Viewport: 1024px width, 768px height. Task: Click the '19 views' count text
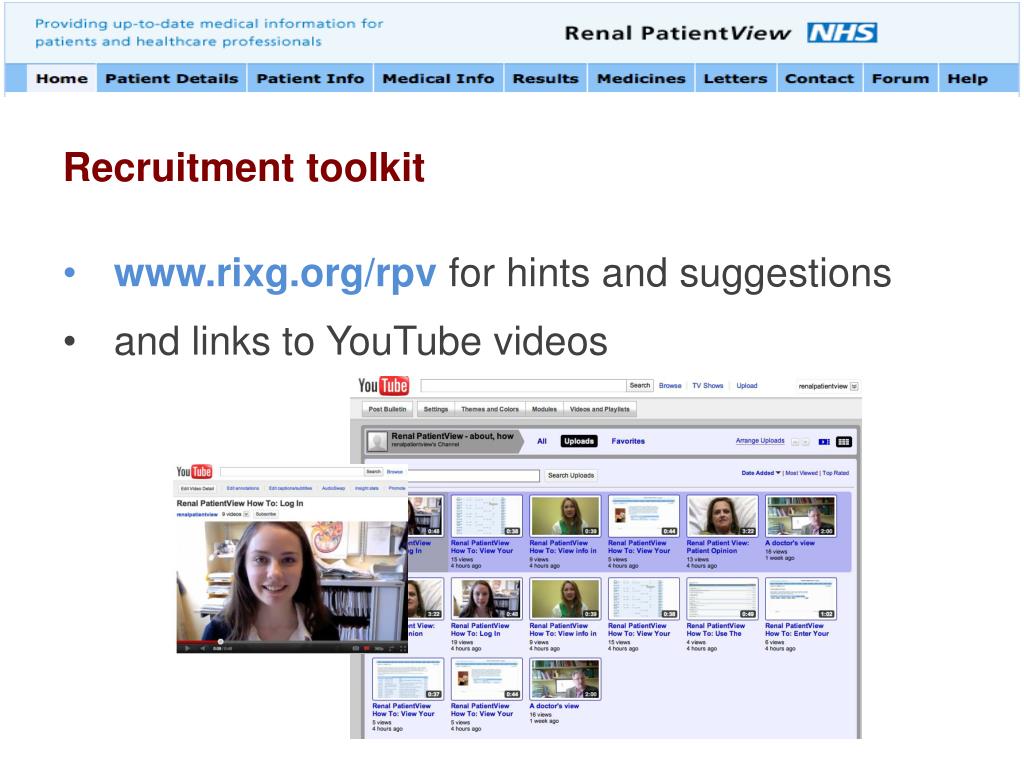click(462, 642)
